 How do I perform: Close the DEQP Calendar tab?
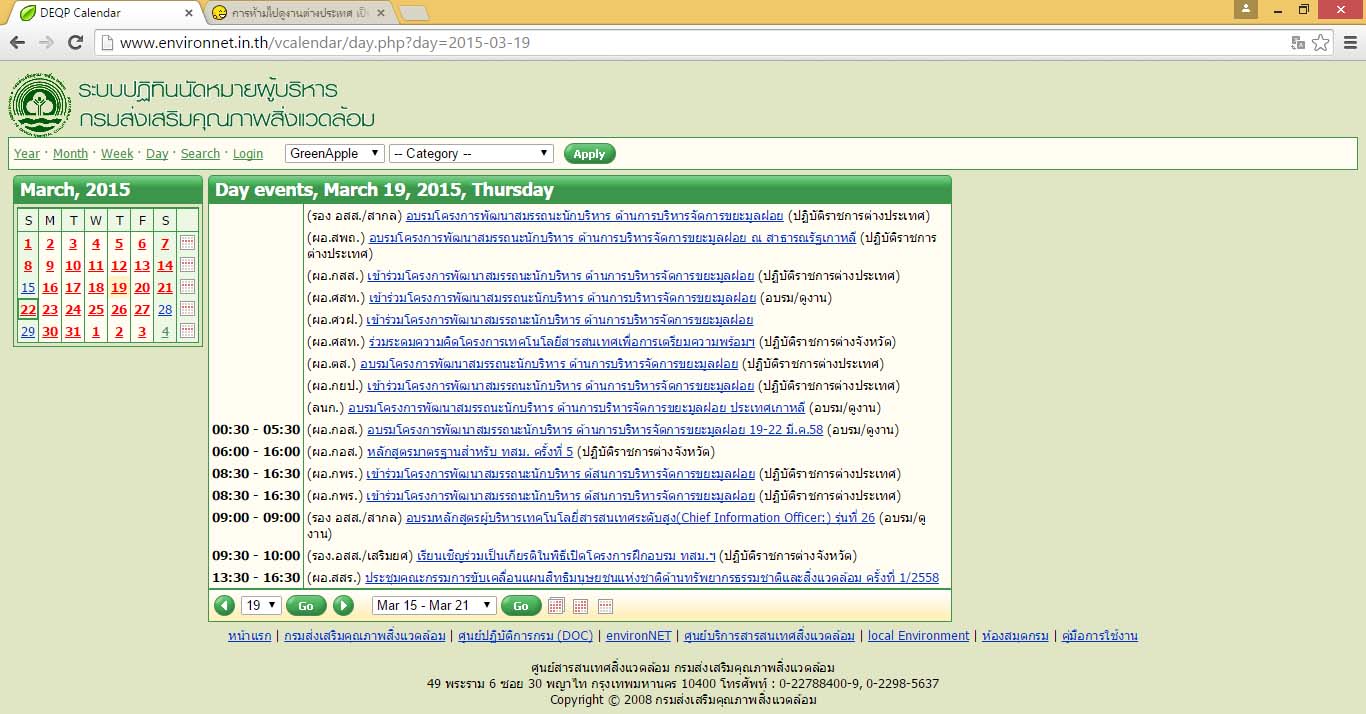(187, 13)
